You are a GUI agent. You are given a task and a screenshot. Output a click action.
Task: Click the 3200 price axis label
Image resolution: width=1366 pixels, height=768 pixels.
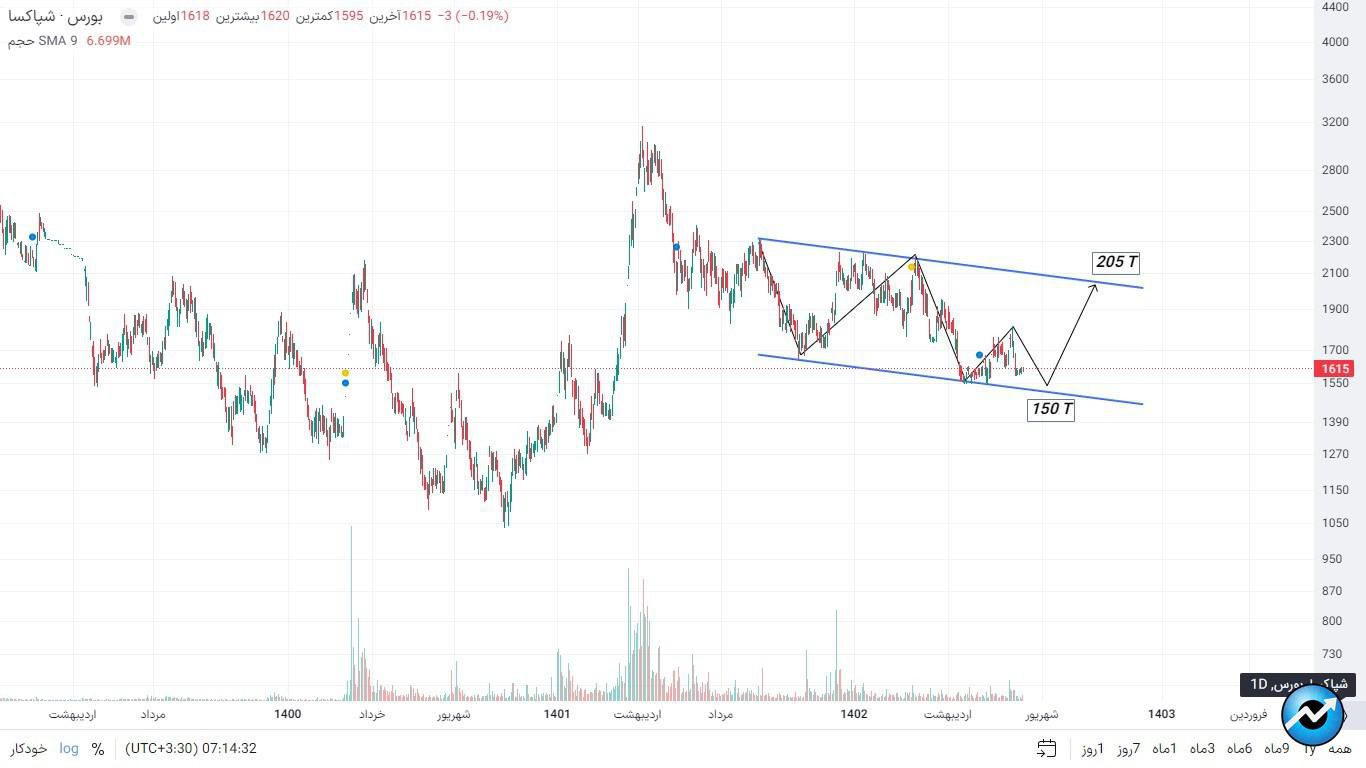1335,123
